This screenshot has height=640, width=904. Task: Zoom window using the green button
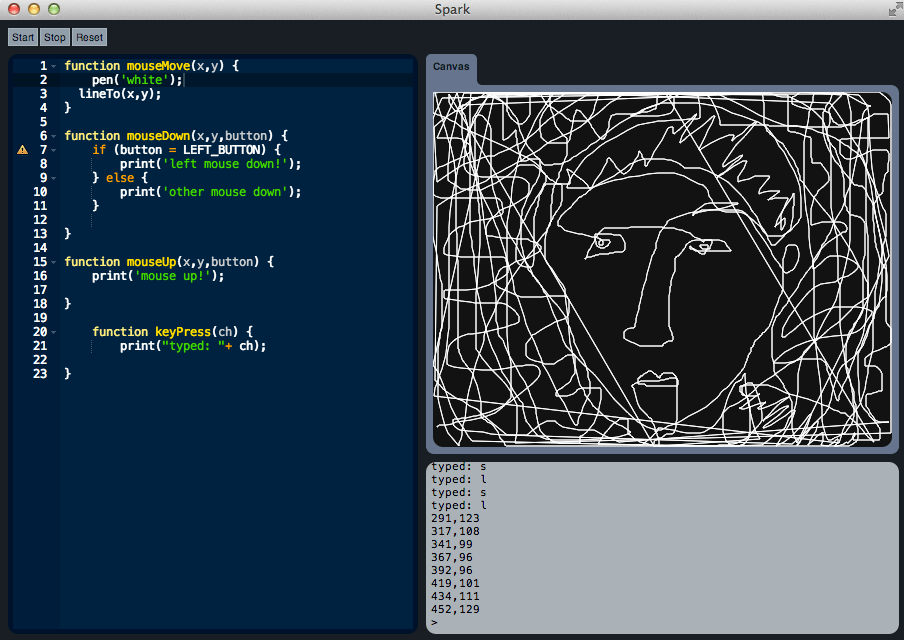point(54,9)
